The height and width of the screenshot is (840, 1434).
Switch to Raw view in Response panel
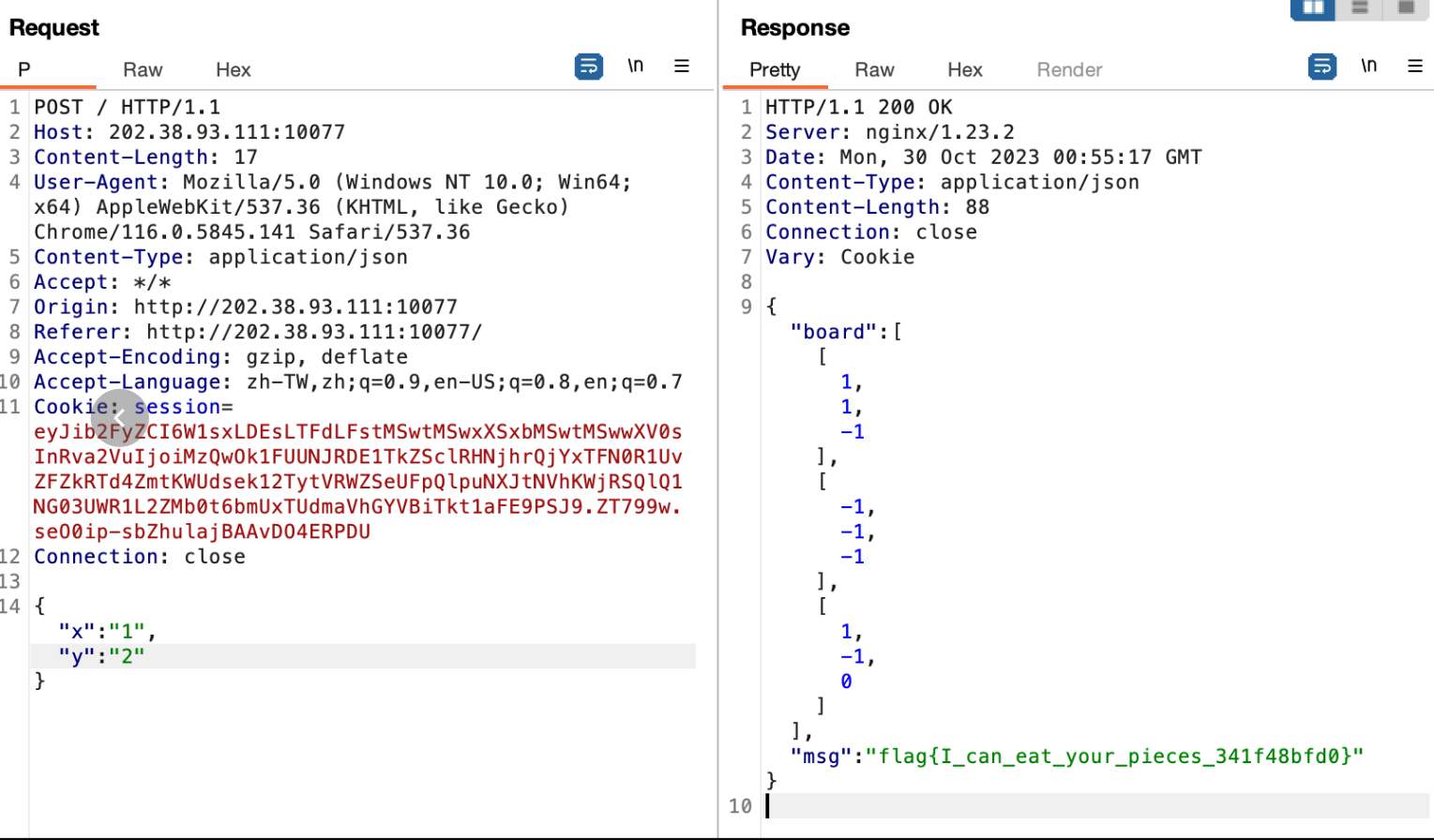(874, 70)
